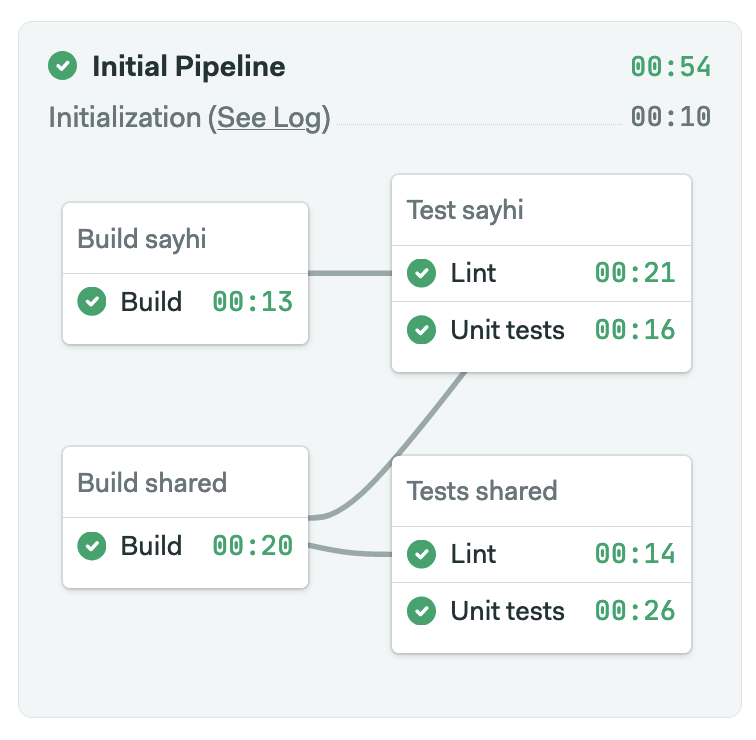
Task: Select the Initial Pipeline title
Action: click(x=189, y=67)
